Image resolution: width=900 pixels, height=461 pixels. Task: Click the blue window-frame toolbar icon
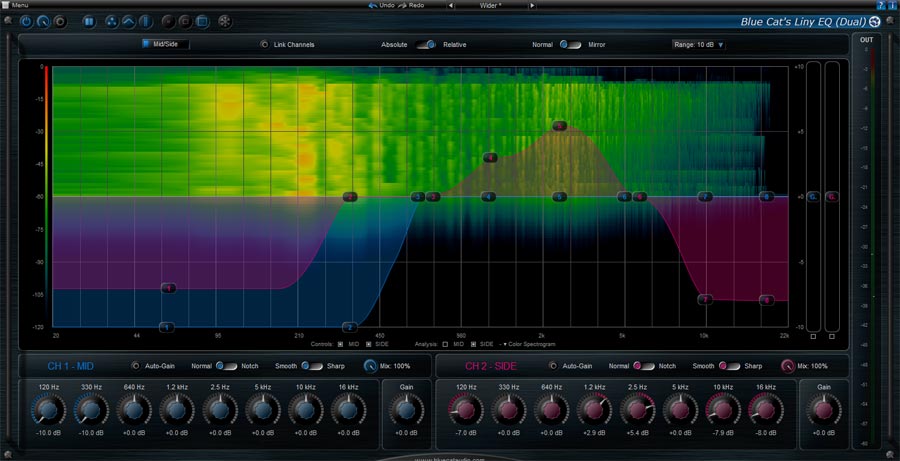click(x=201, y=22)
